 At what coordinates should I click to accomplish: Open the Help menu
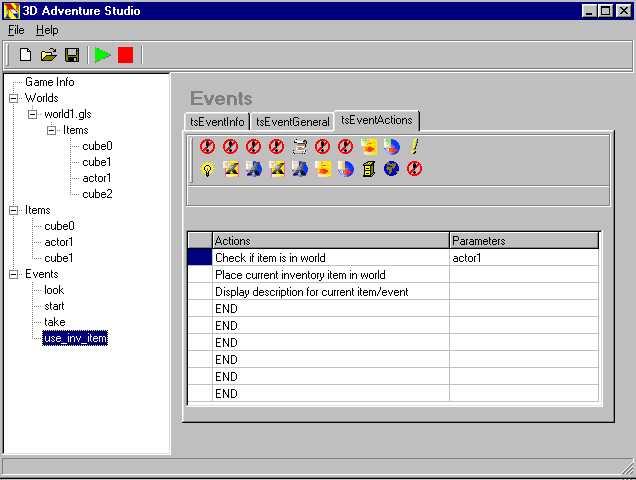click(47, 30)
